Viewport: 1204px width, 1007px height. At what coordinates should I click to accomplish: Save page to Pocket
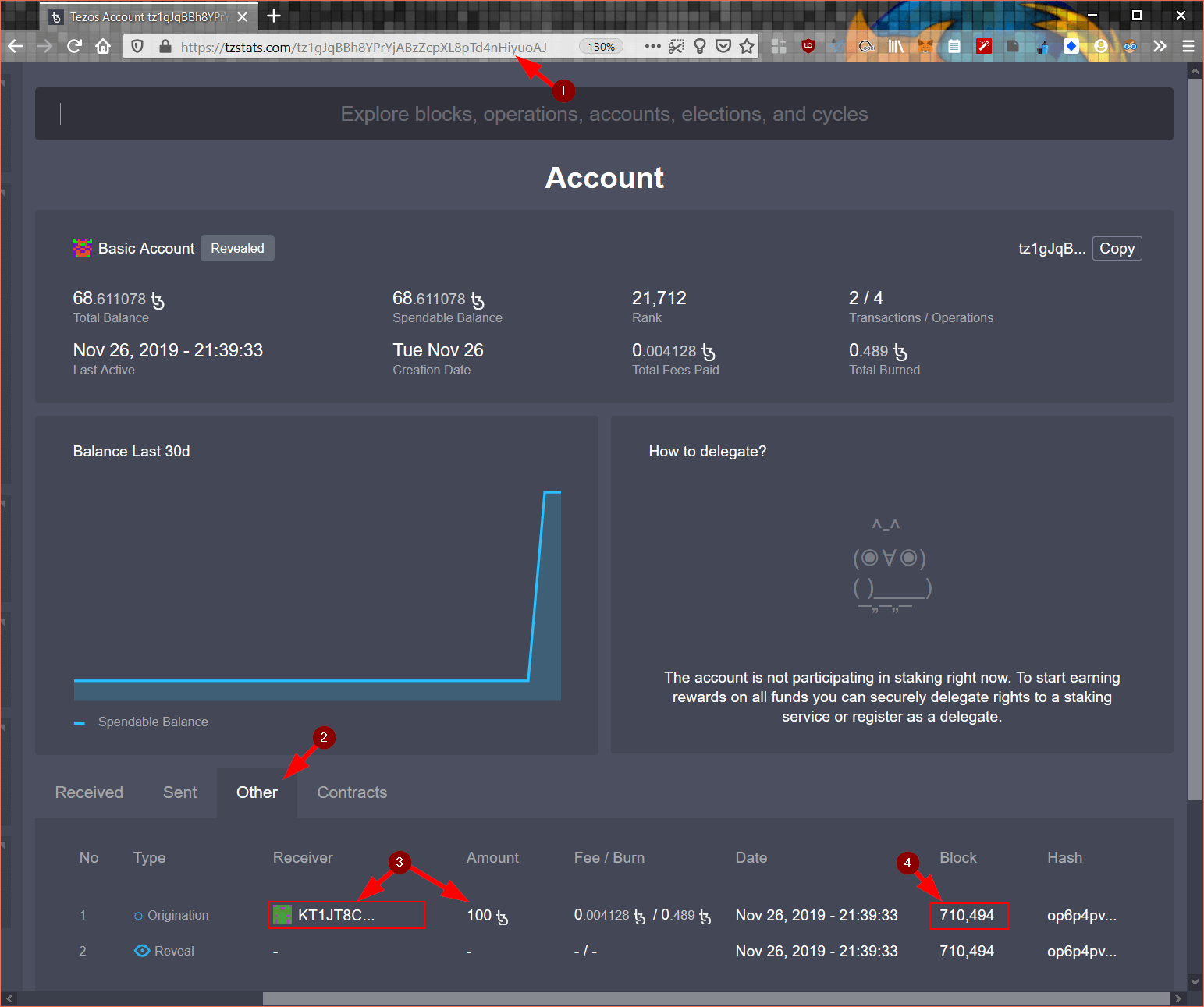pos(723,46)
